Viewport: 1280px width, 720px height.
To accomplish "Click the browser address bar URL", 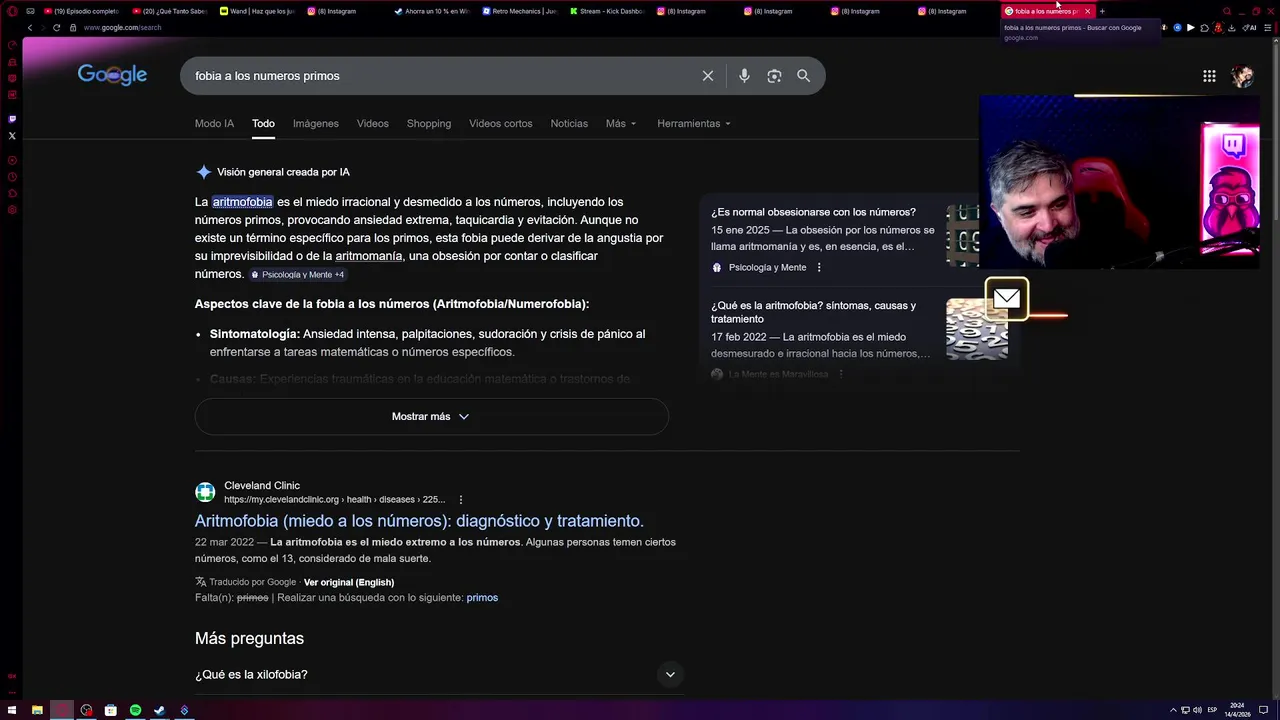I will pyautogui.click(x=123, y=27).
